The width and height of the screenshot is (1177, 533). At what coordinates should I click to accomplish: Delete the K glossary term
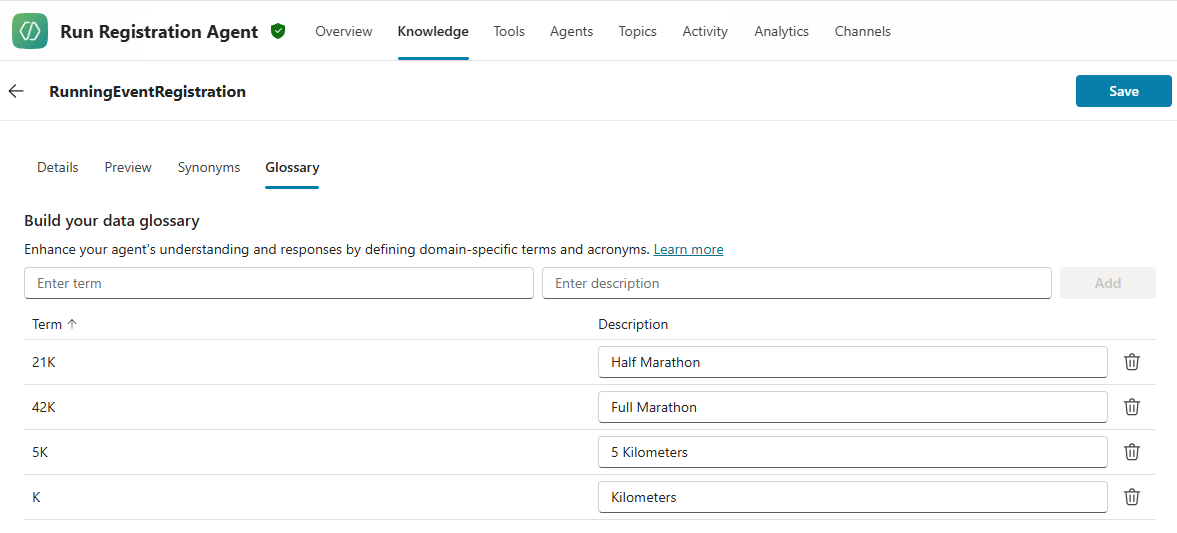tap(1131, 497)
